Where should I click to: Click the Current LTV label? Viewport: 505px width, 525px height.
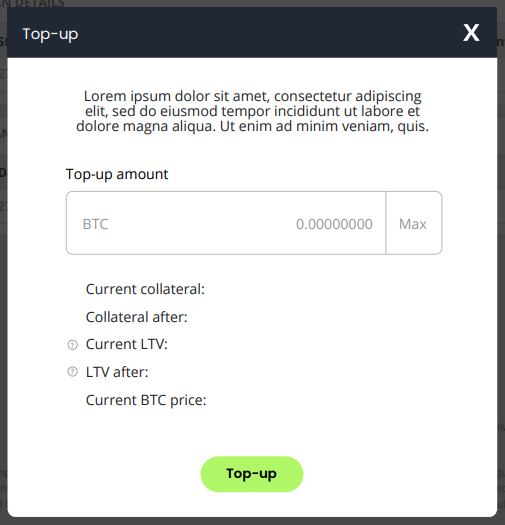[x=127, y=344]
